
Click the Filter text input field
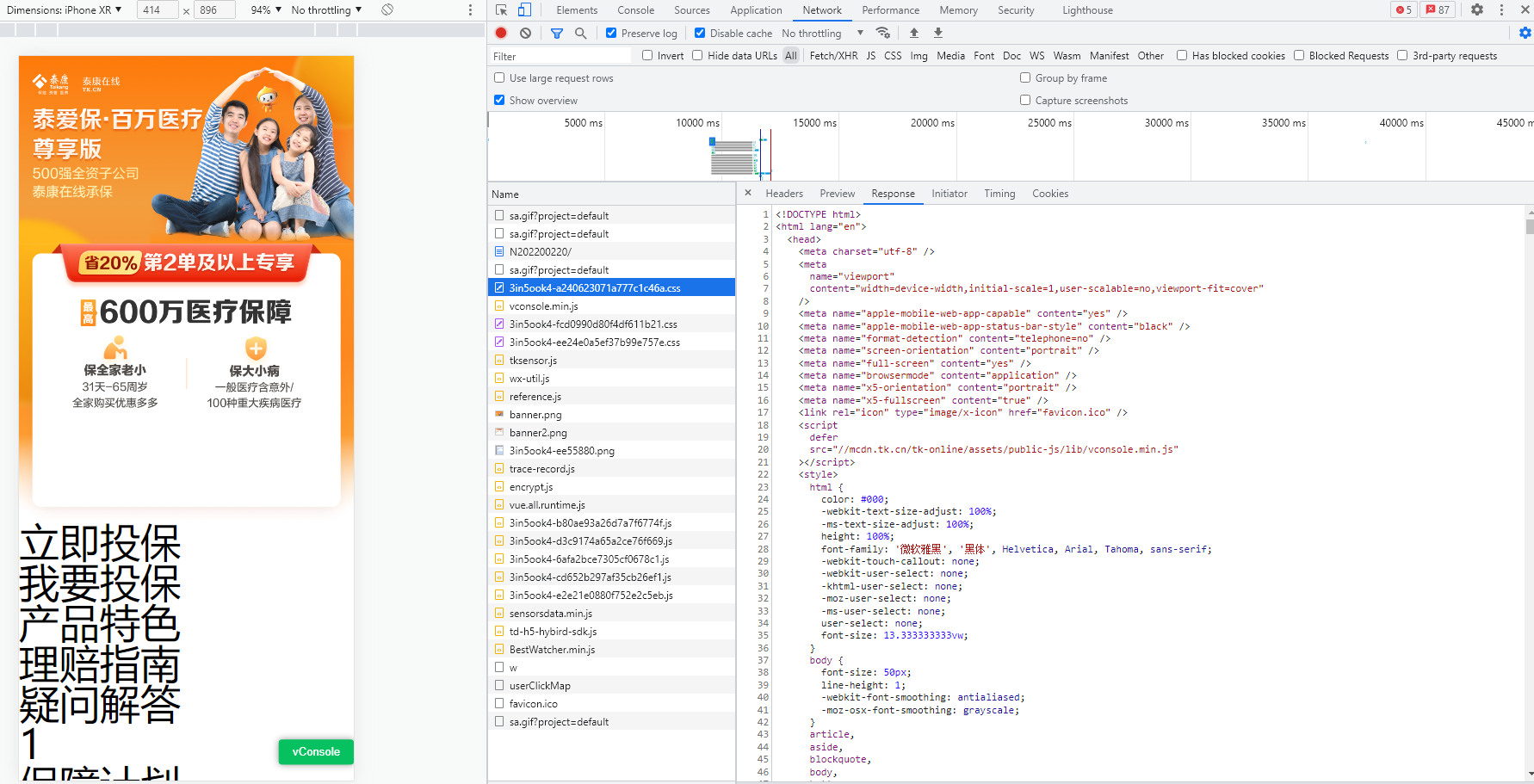click(x=561, y=56)
